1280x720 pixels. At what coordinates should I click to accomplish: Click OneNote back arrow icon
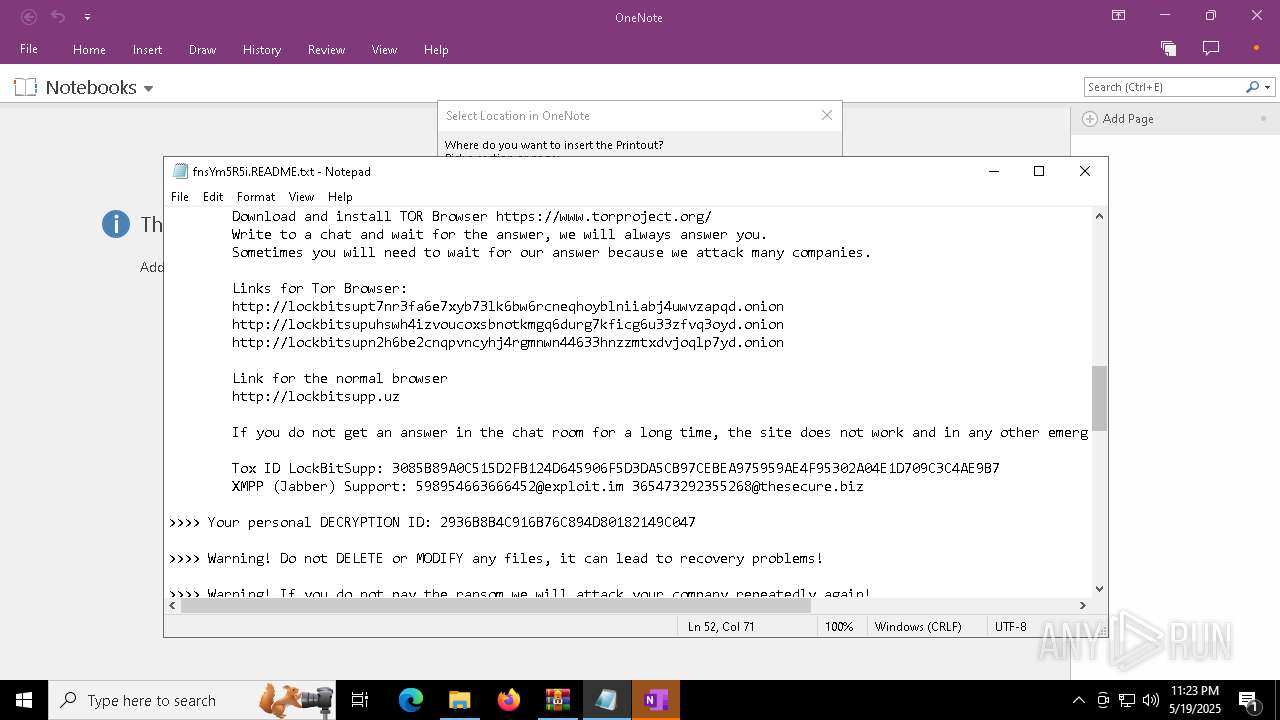(29, 17)
